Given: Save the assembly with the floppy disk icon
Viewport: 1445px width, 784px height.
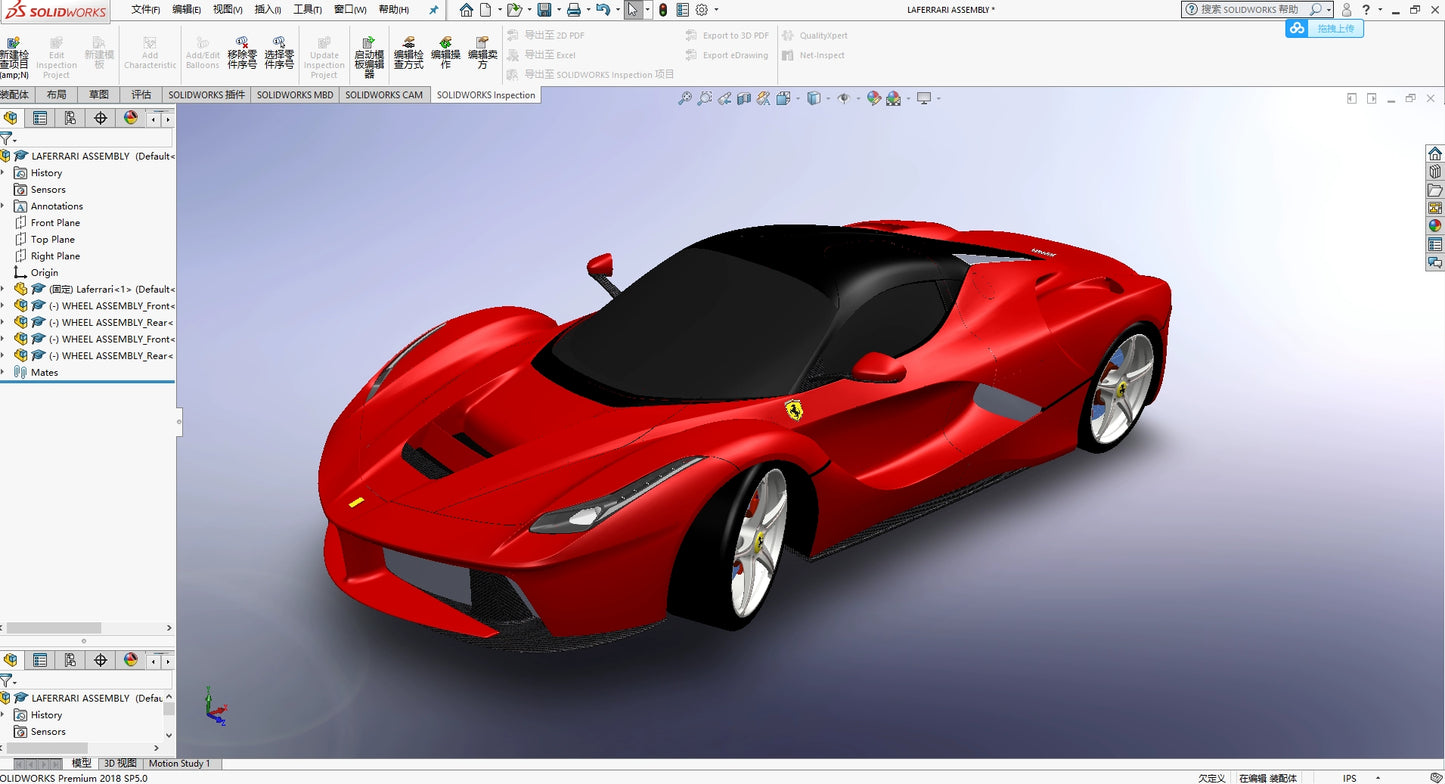Looking at the screenshot, I should pyautogui.click(x=544, y=10).
